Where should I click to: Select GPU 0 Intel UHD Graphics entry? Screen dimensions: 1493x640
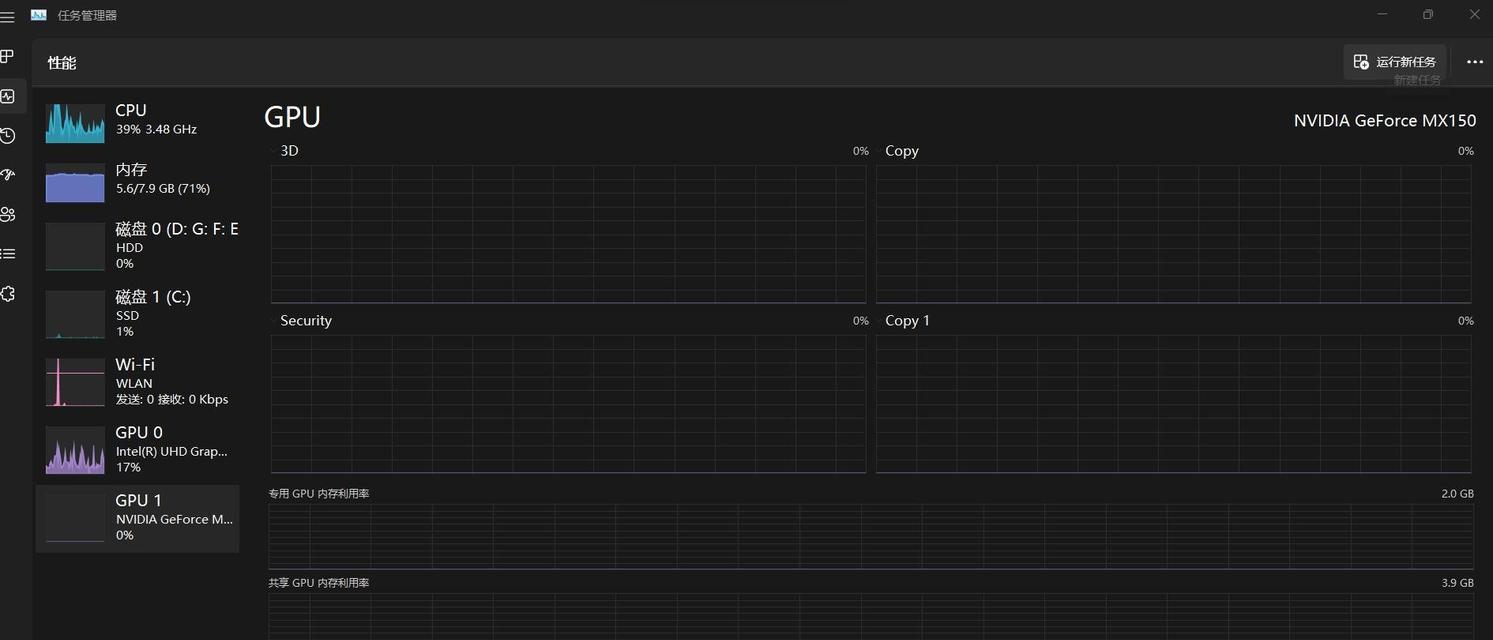(137, 450)
